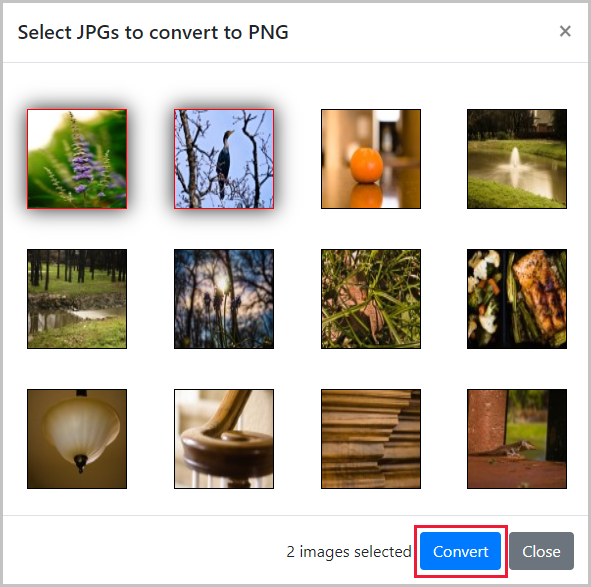
Task: Click the orange's reflection in thumbnail
Action: 367,196
